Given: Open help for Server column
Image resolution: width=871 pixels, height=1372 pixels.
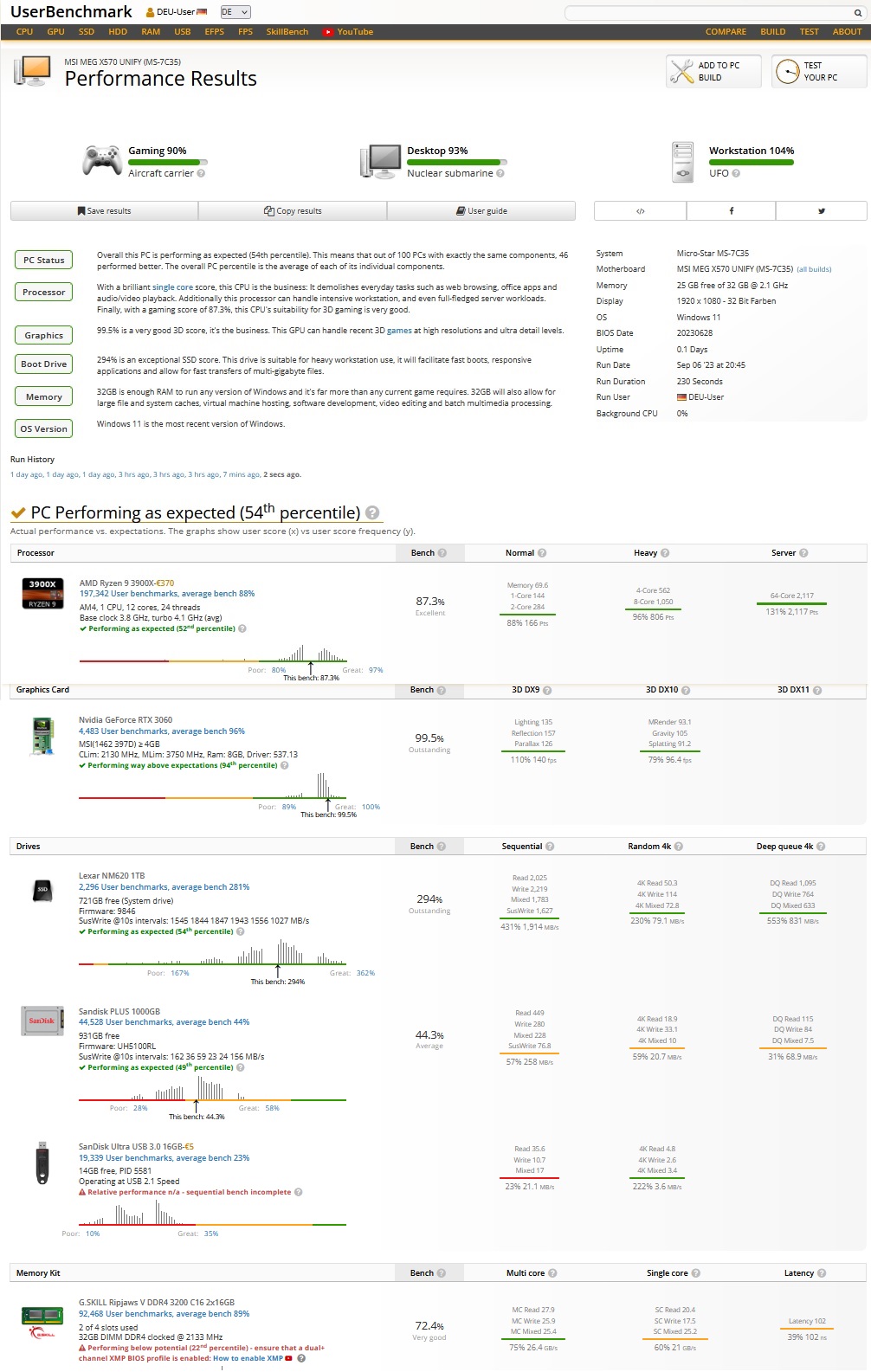Looking at the screenshot, I should coord(803,553).
